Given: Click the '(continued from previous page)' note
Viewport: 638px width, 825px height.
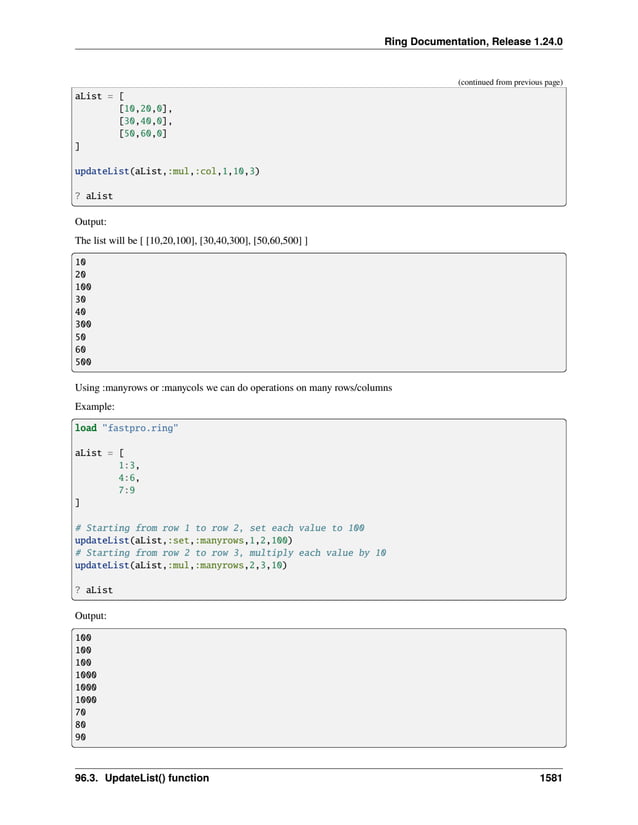Looking at the screenshot, I should pos(510,82).
